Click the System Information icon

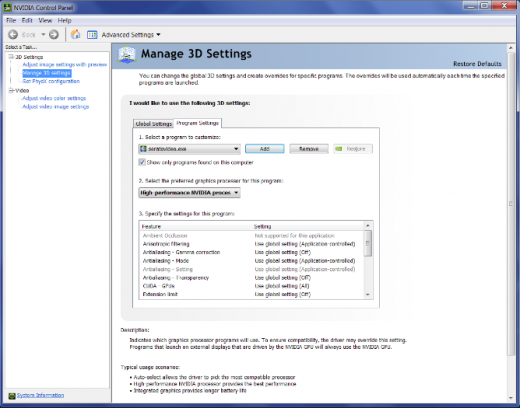(x=12, y=396)
